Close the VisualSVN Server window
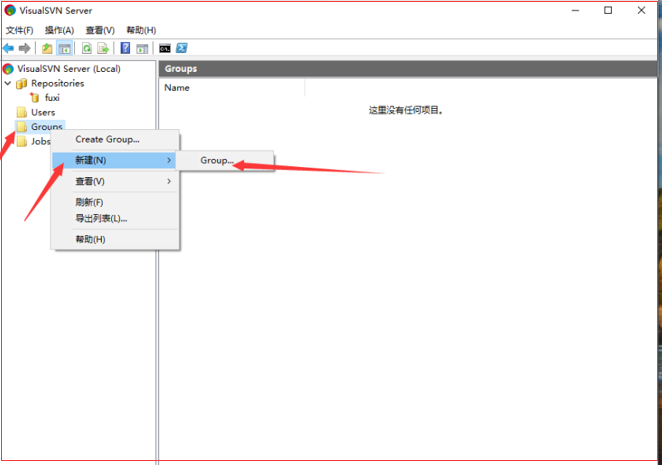 click(641, 11)
